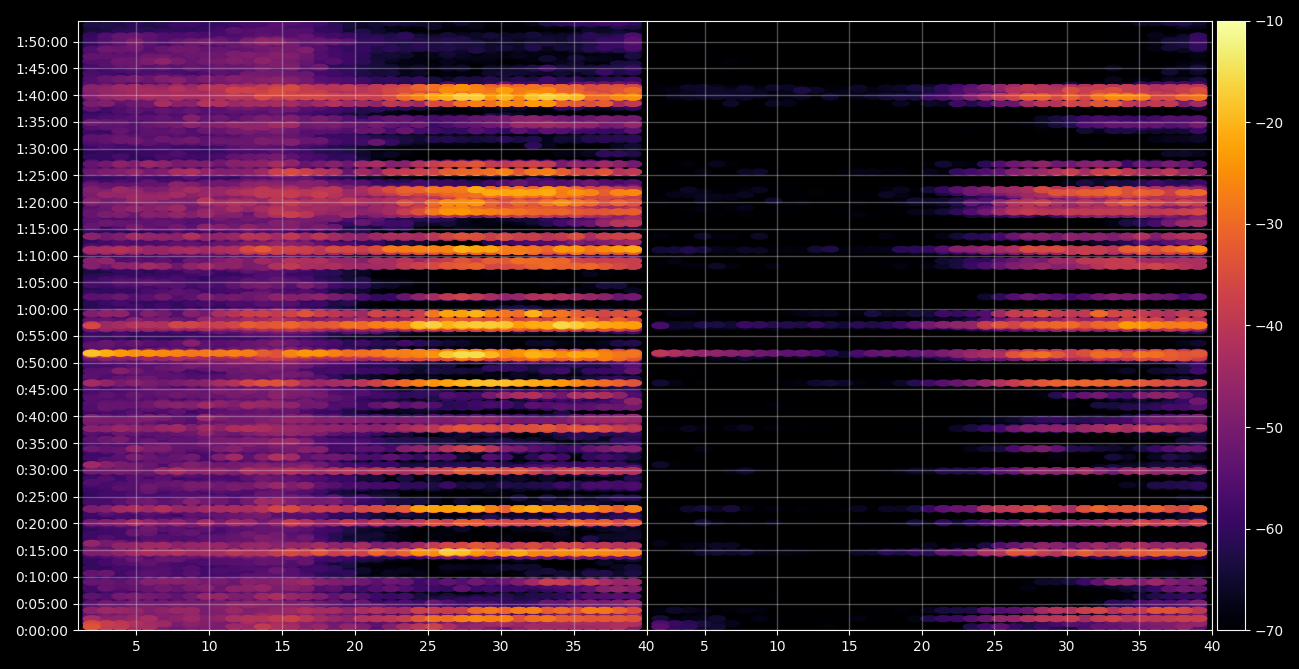Click x-axis tick 15 of right heatmap
The image size is (1299, 669).
pyautogui.click(x=850, y=647)
